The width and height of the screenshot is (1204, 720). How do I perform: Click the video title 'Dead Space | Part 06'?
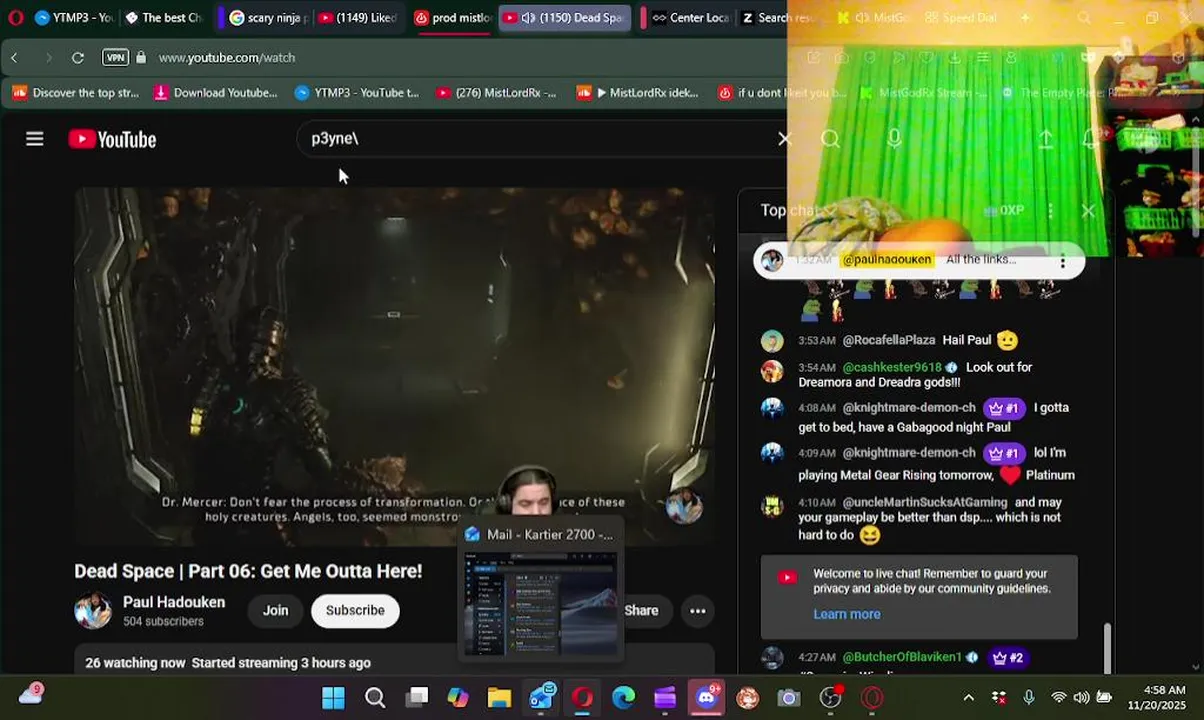(x=248, y=571)
